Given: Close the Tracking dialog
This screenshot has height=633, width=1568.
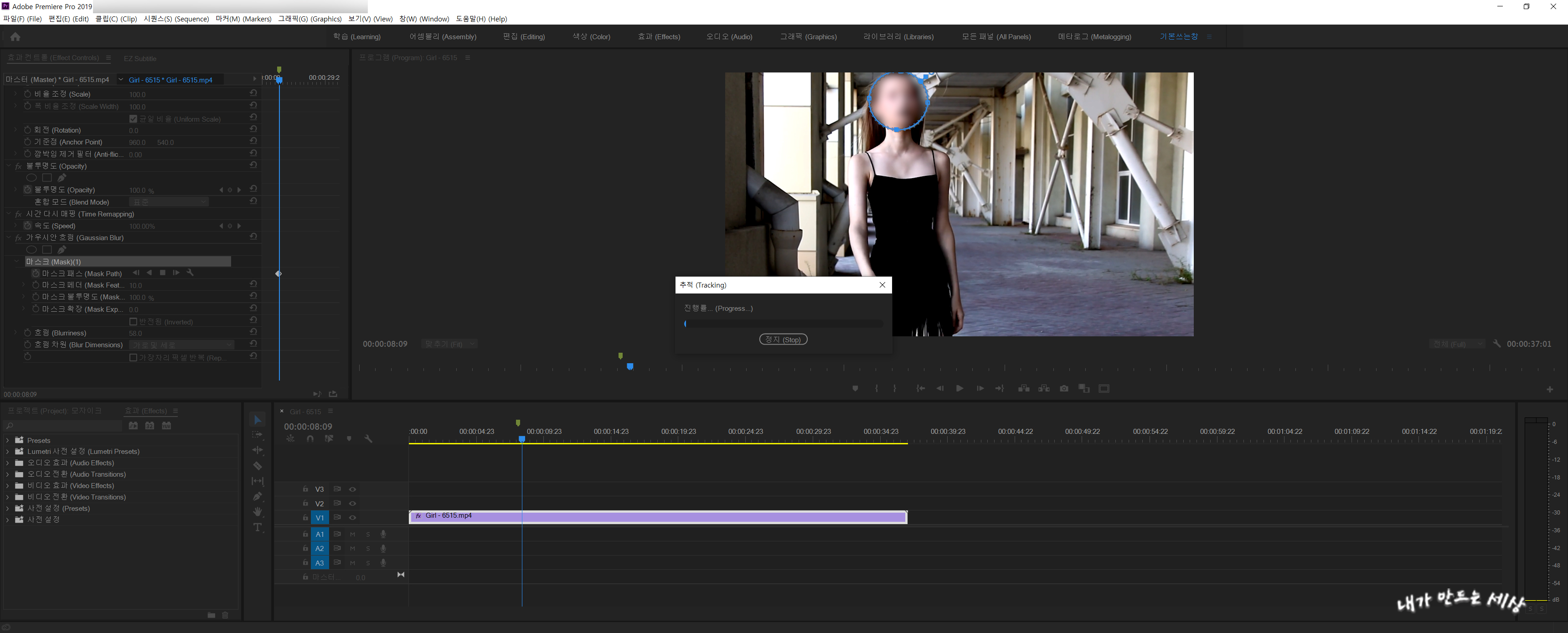Looking at the screenshot, I should tap(882, 285).
